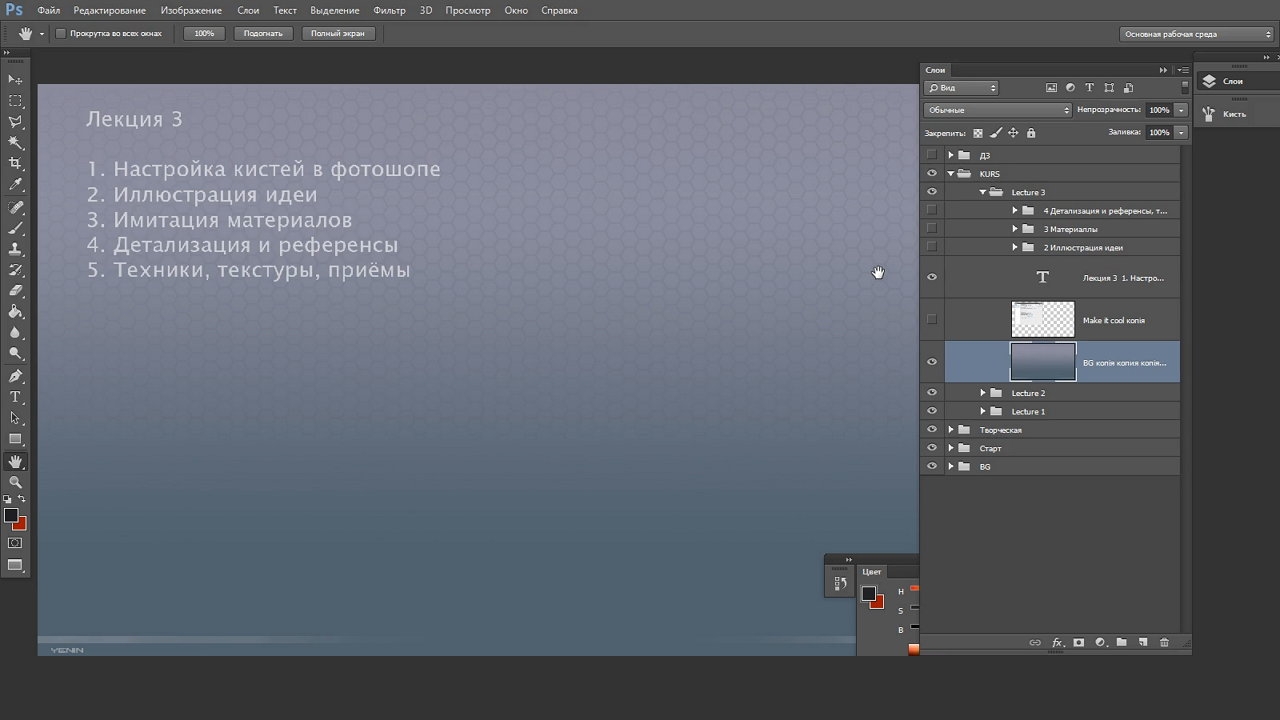Open the Файл menu
The width and height of the screenshot is (1280, 720).
[48, 10]
